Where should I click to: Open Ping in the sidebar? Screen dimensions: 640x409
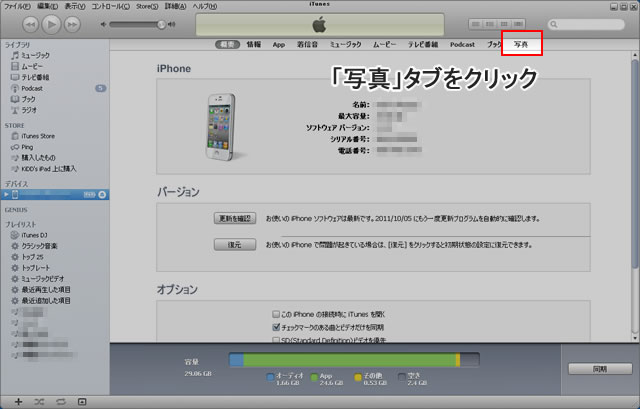tap(27, 147)
